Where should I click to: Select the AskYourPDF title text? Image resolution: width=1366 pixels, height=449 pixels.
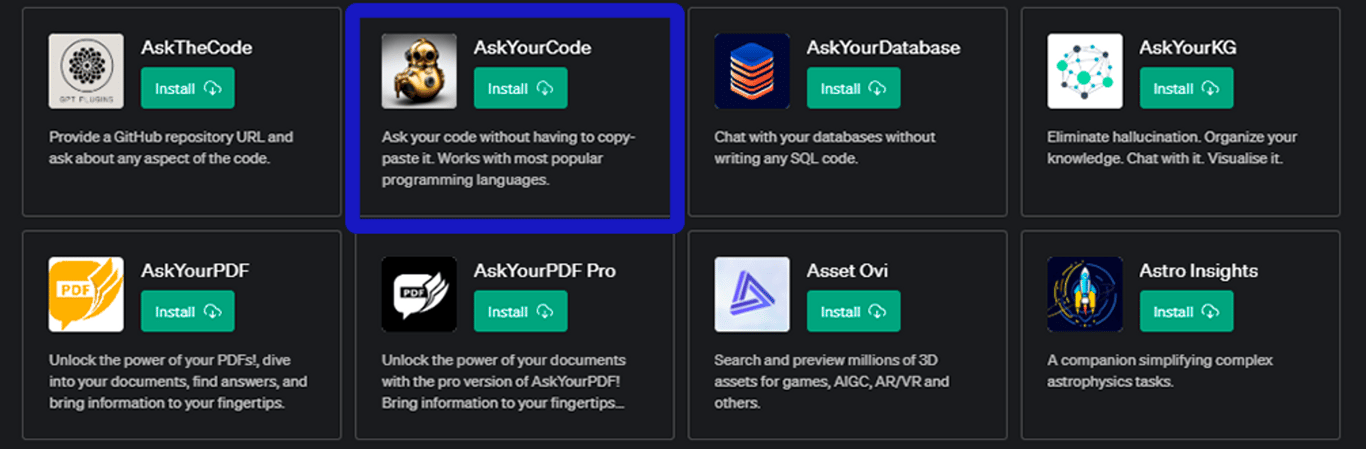tap(195, 270)
